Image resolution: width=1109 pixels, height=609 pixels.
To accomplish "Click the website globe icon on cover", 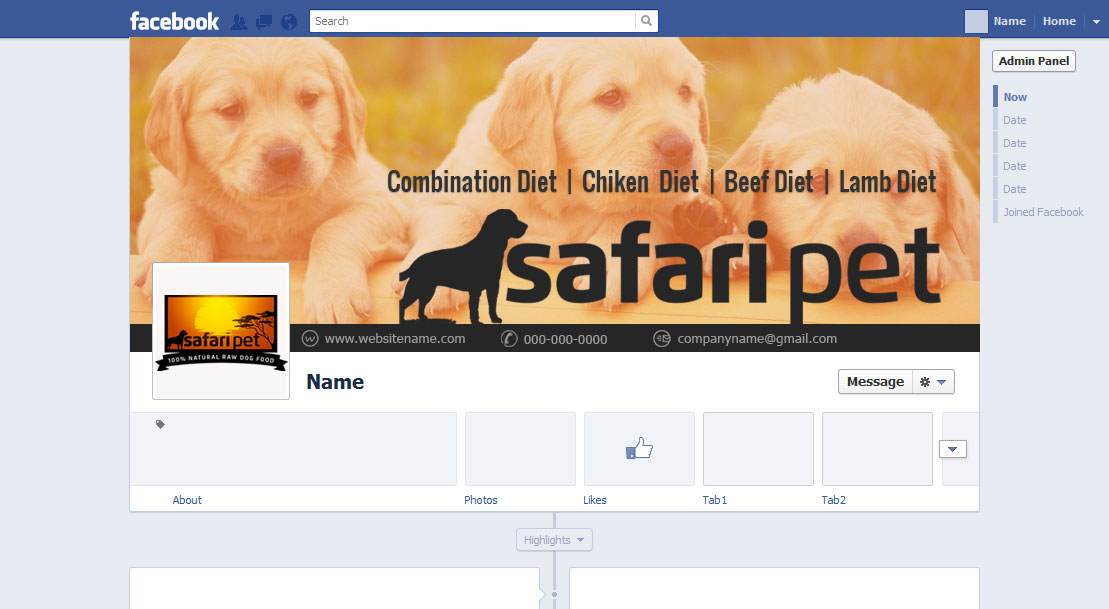I will click(310, 339).
